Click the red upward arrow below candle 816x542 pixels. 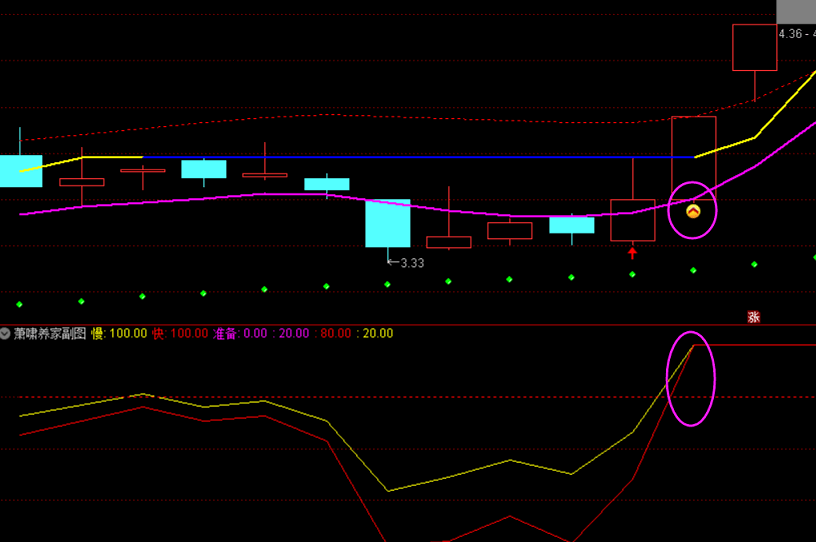click(632, 253)
